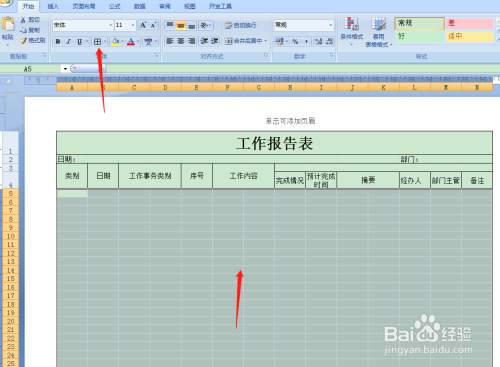Align text left

click(170, 41)
